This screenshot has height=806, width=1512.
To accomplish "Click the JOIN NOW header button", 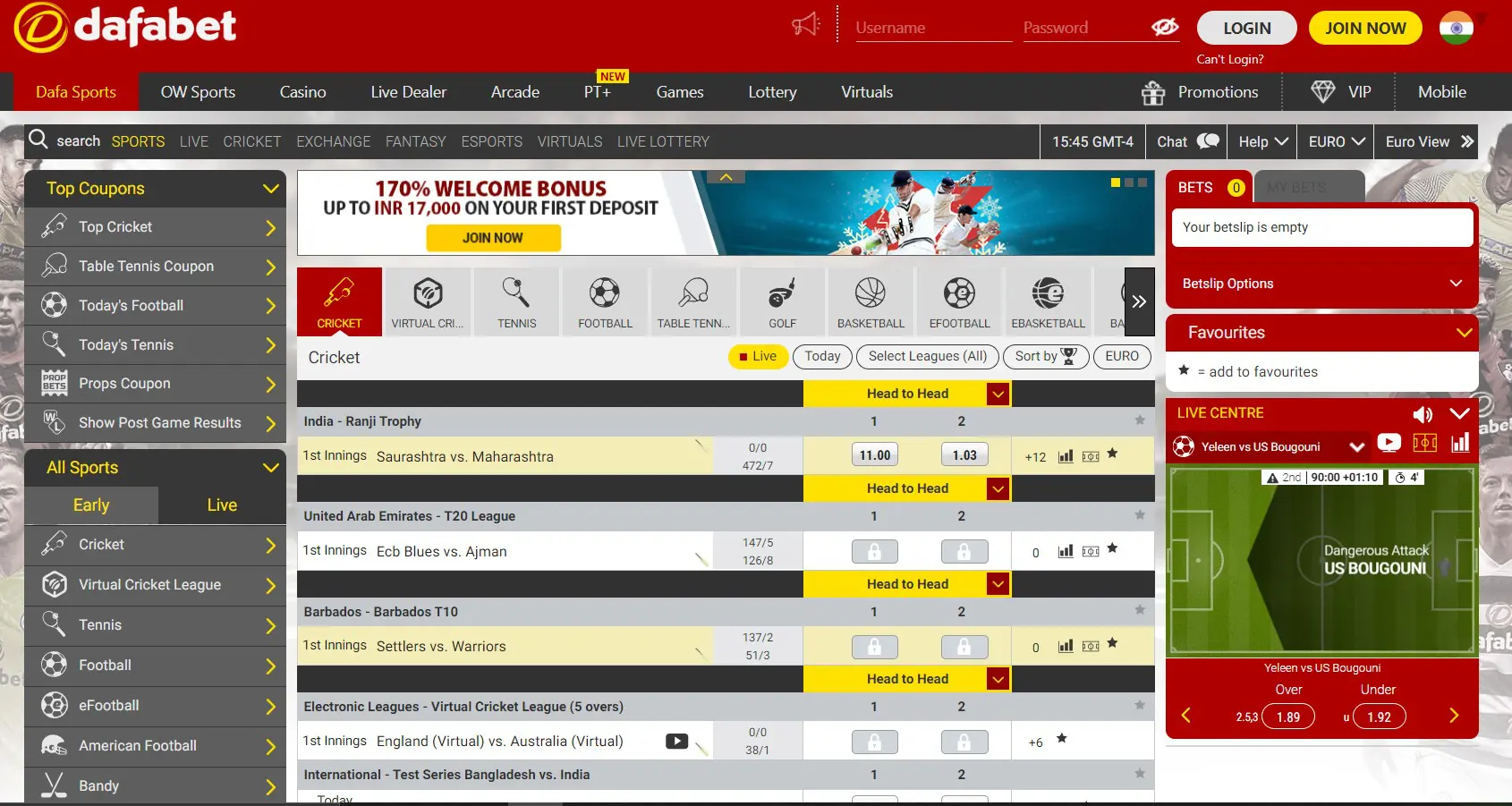I will click(1365, 29).
